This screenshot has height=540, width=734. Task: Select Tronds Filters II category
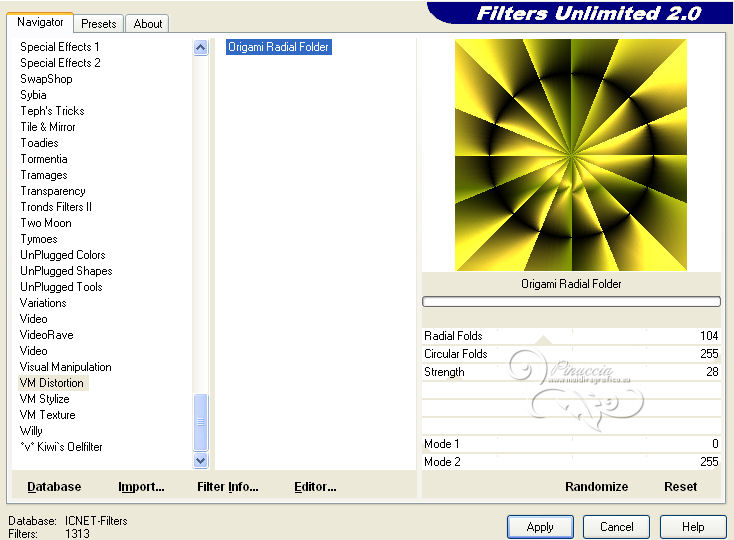tap(56, 207)
